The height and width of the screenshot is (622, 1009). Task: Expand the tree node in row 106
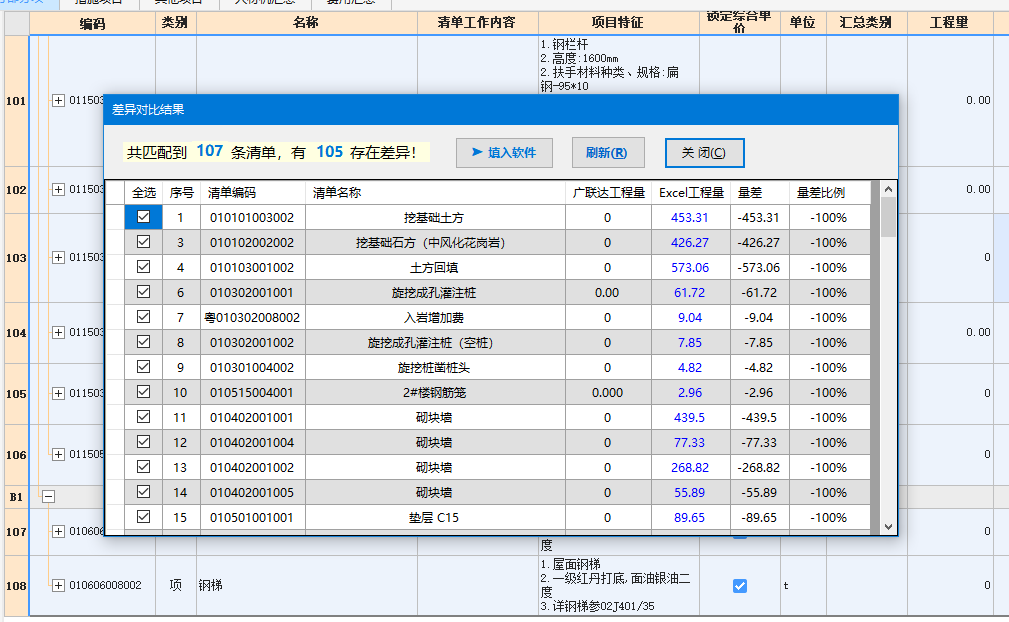point(58,454)
